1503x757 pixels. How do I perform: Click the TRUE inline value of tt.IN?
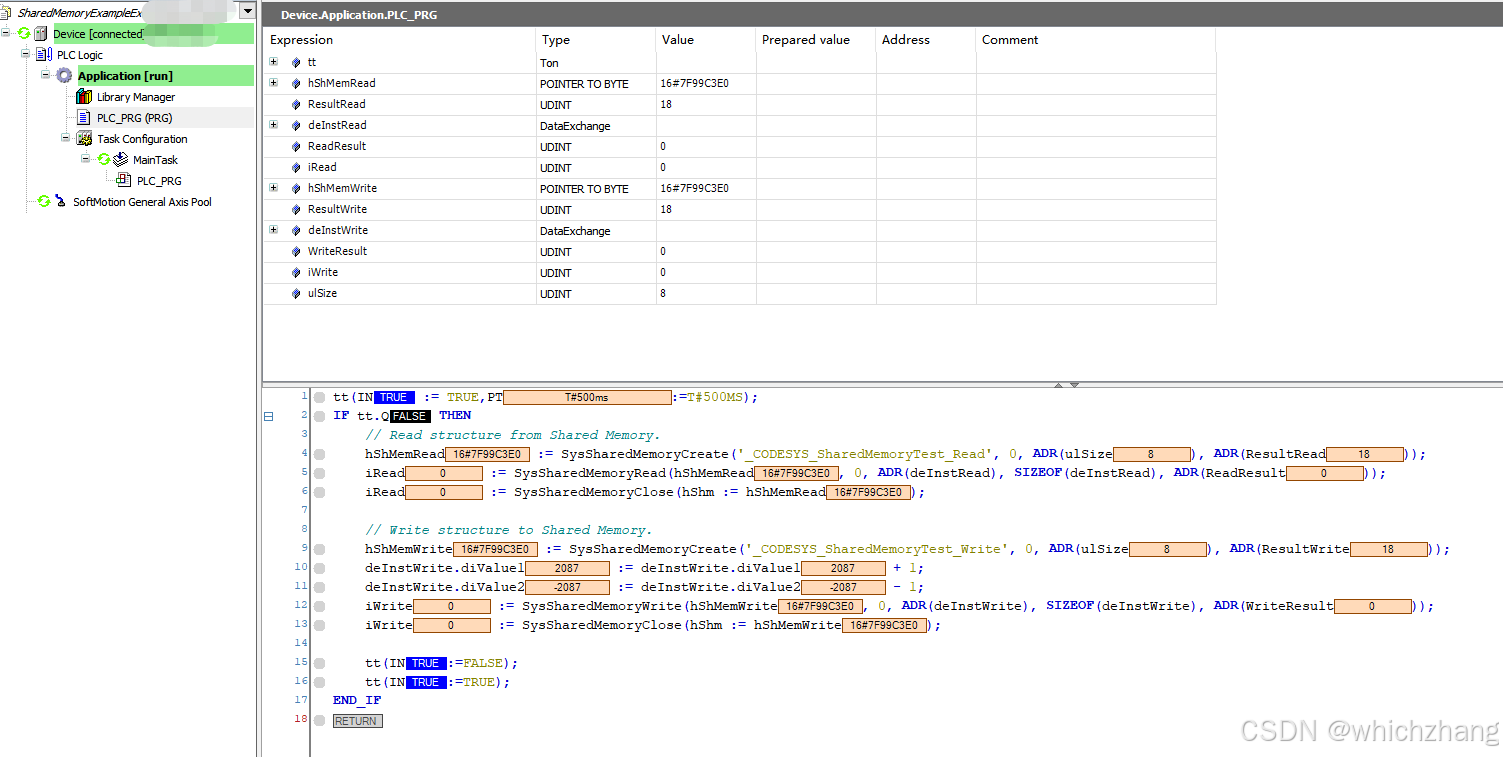tap(394, 397)
